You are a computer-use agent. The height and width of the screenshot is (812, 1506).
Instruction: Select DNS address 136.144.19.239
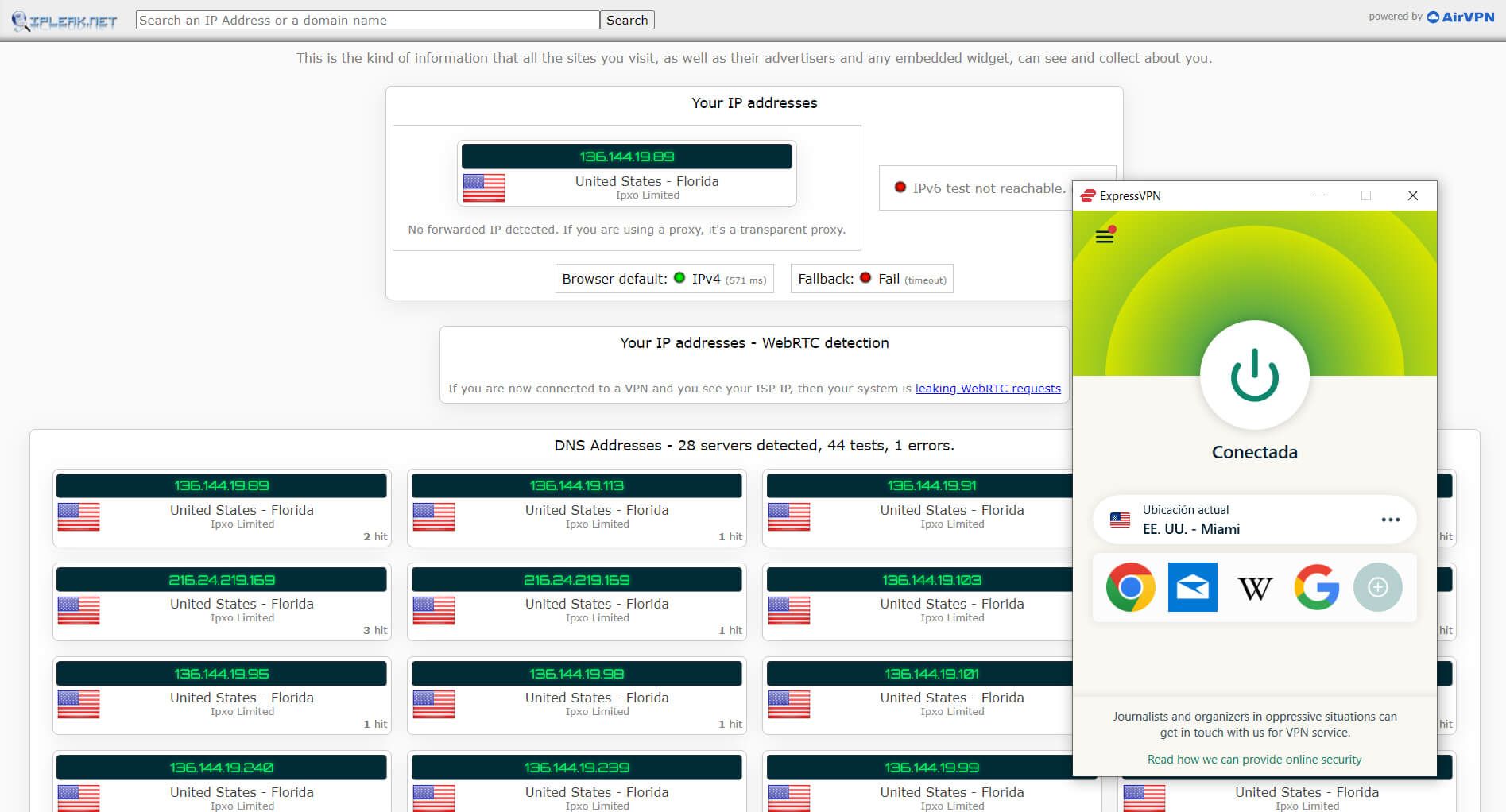click(x=577, y=768)
